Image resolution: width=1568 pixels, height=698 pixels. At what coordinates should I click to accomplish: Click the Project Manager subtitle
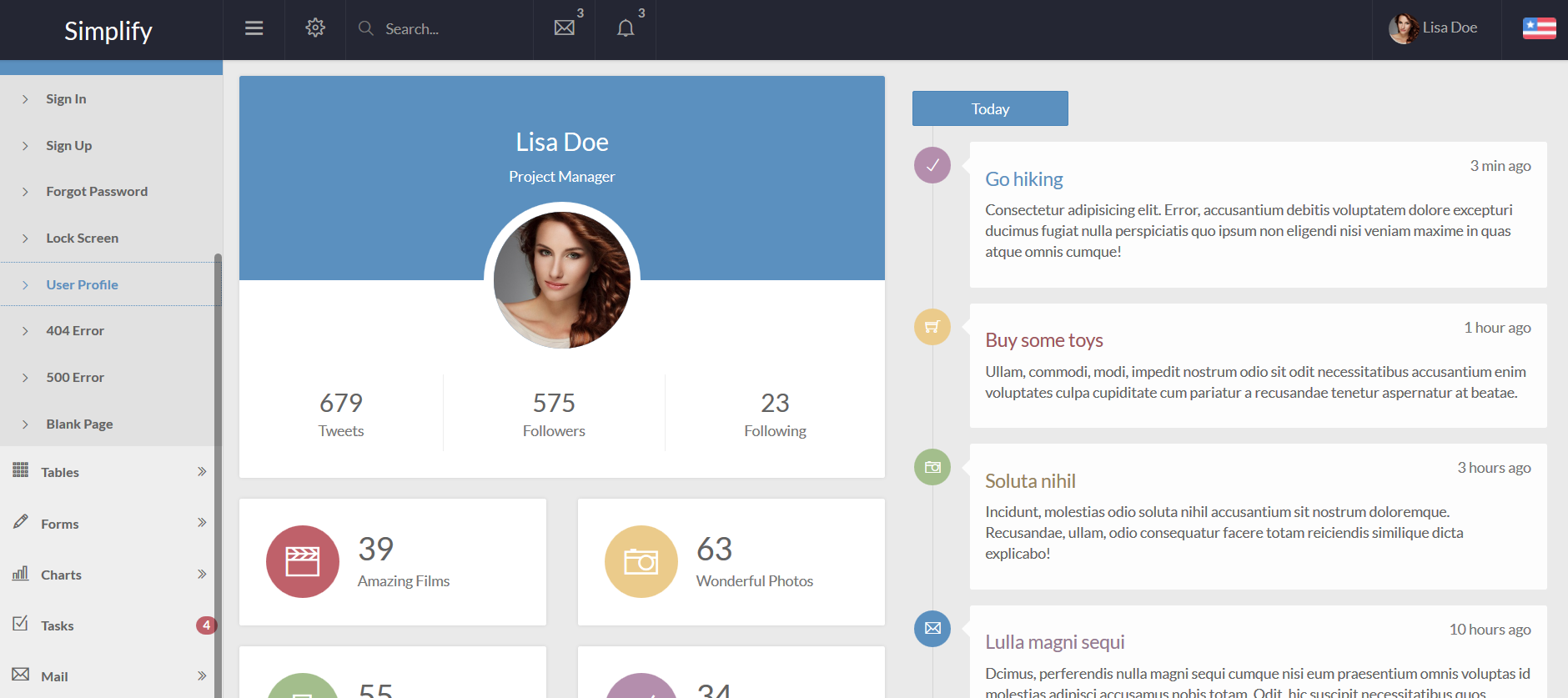(562, 177)
